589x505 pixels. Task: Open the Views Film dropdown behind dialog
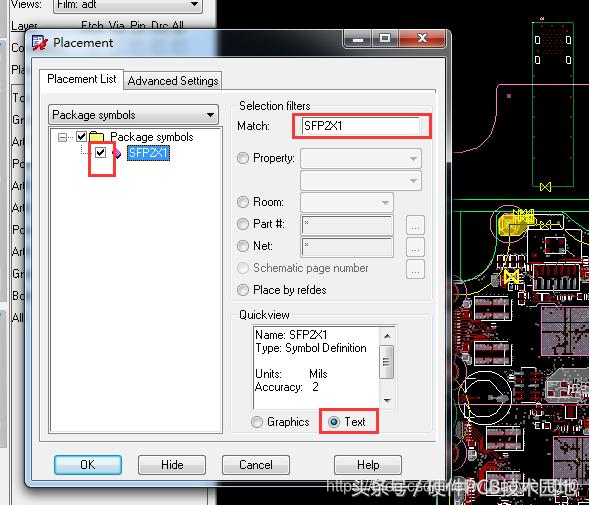(128, 5)
